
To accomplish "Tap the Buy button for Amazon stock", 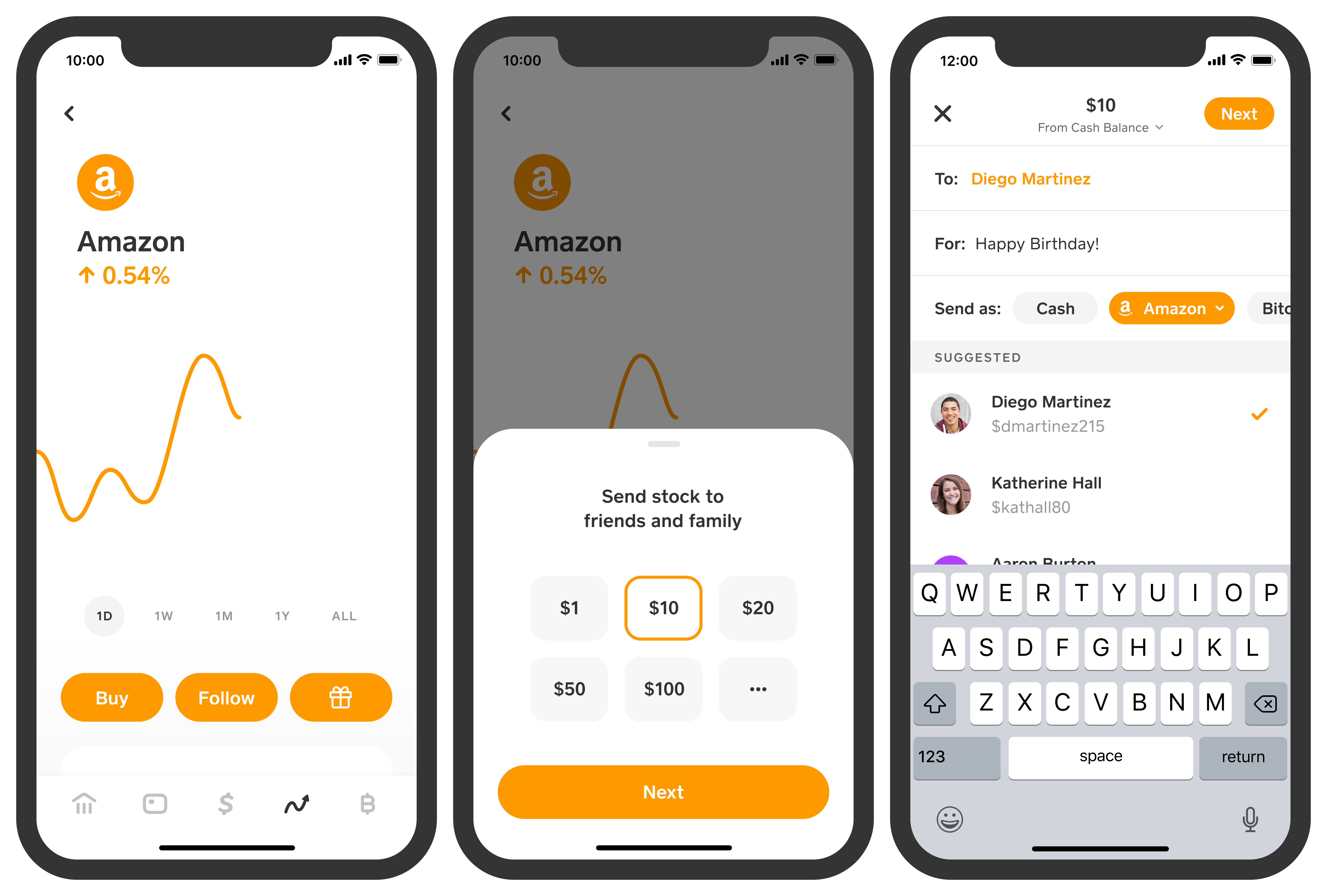I will pos(112,697).
